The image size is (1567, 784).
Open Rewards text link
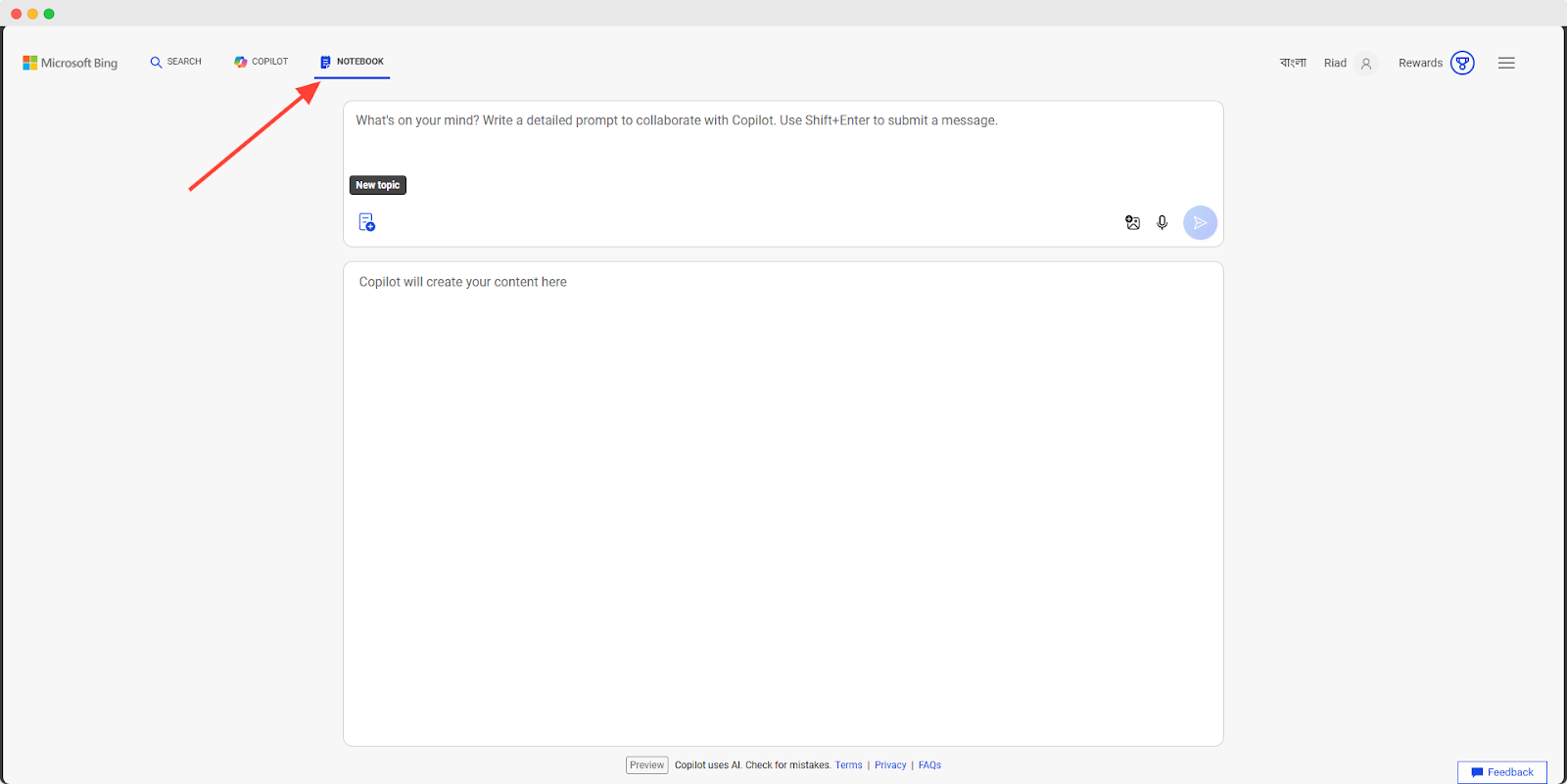coord(1420,63)
